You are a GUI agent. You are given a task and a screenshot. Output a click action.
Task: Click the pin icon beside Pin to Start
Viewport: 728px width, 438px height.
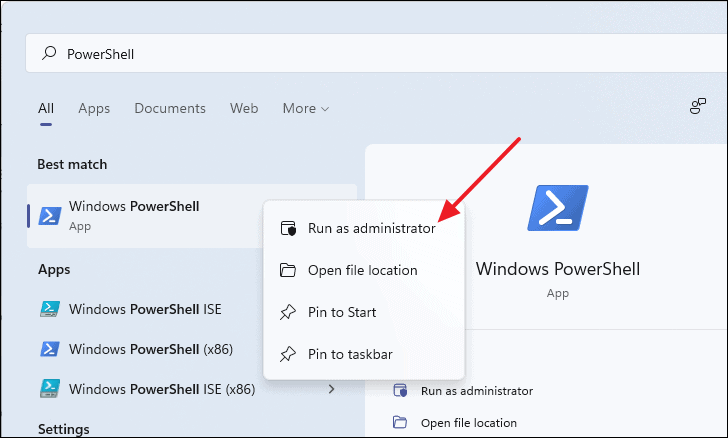click(288, 312)
